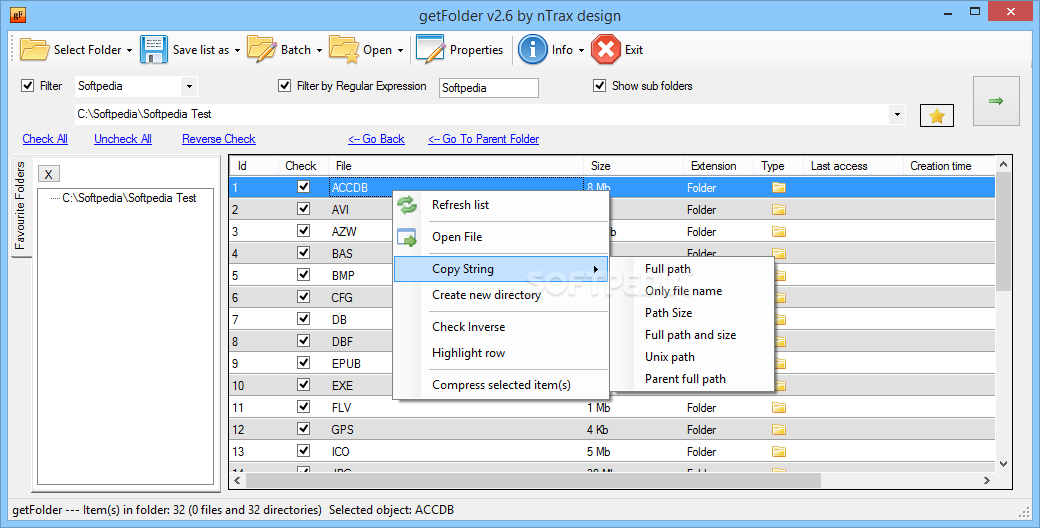Viewport: 1040px width, 528px height.
Task: Toggle the DB row checkbox
Action: (303, 318)
